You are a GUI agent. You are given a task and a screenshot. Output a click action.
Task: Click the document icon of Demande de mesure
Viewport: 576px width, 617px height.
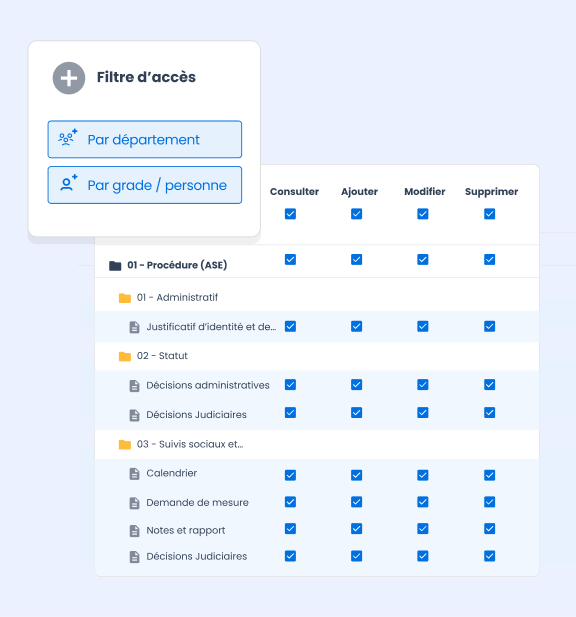(135, 503)
